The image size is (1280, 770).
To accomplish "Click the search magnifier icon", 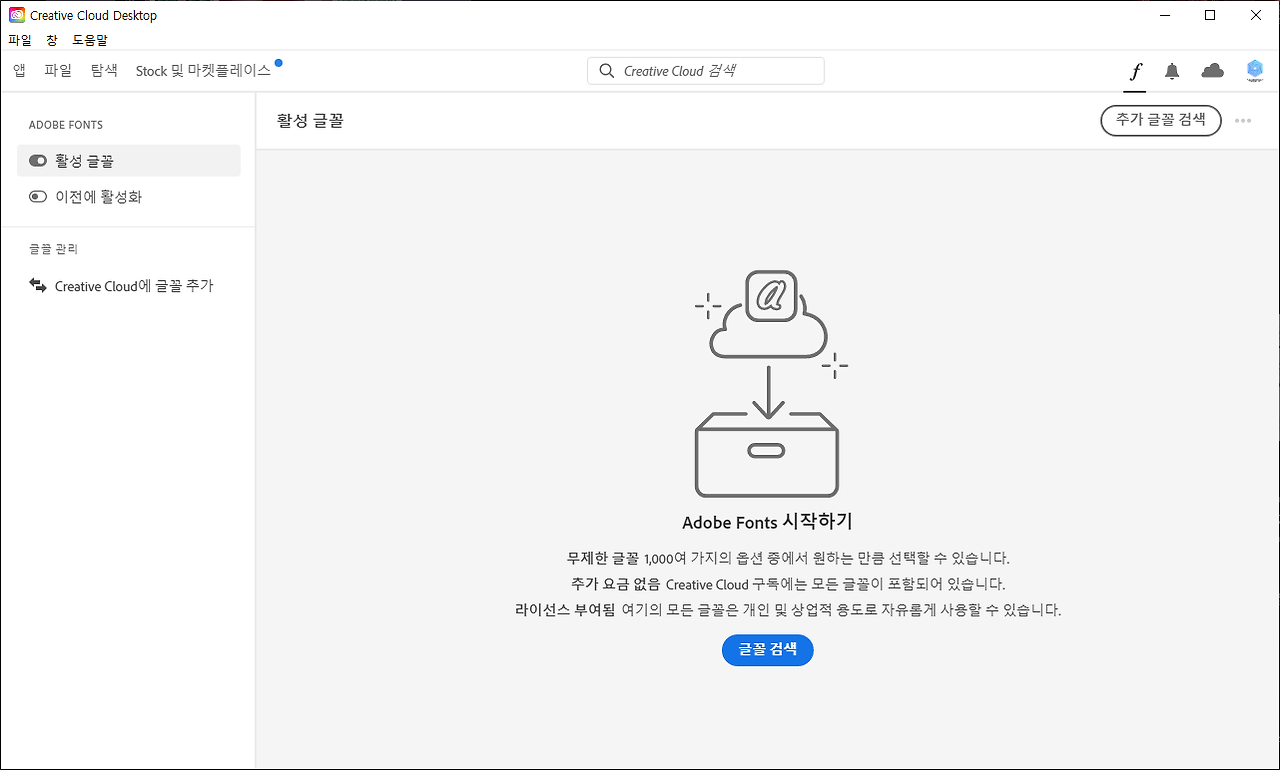I will 606,71.
